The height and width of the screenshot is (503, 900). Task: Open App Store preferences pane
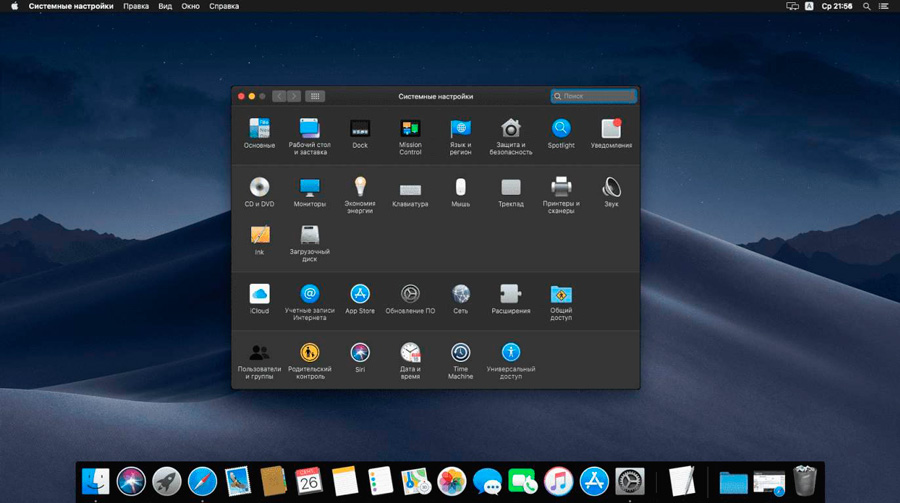pos(360,299)
